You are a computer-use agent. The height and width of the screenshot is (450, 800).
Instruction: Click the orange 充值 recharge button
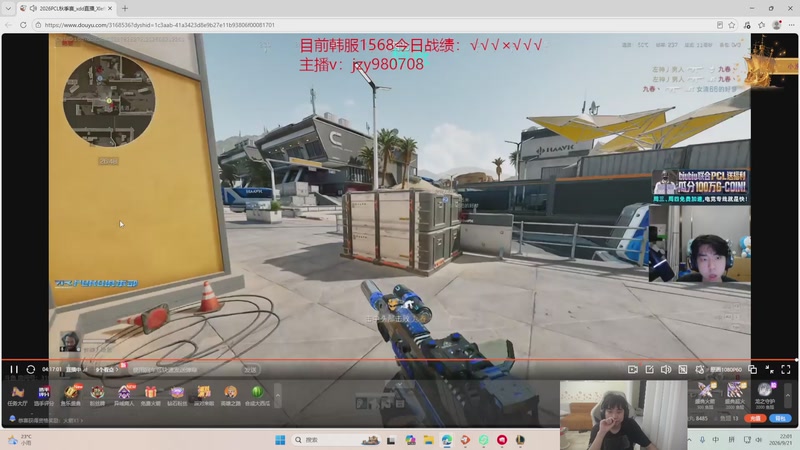coord(755,418)
